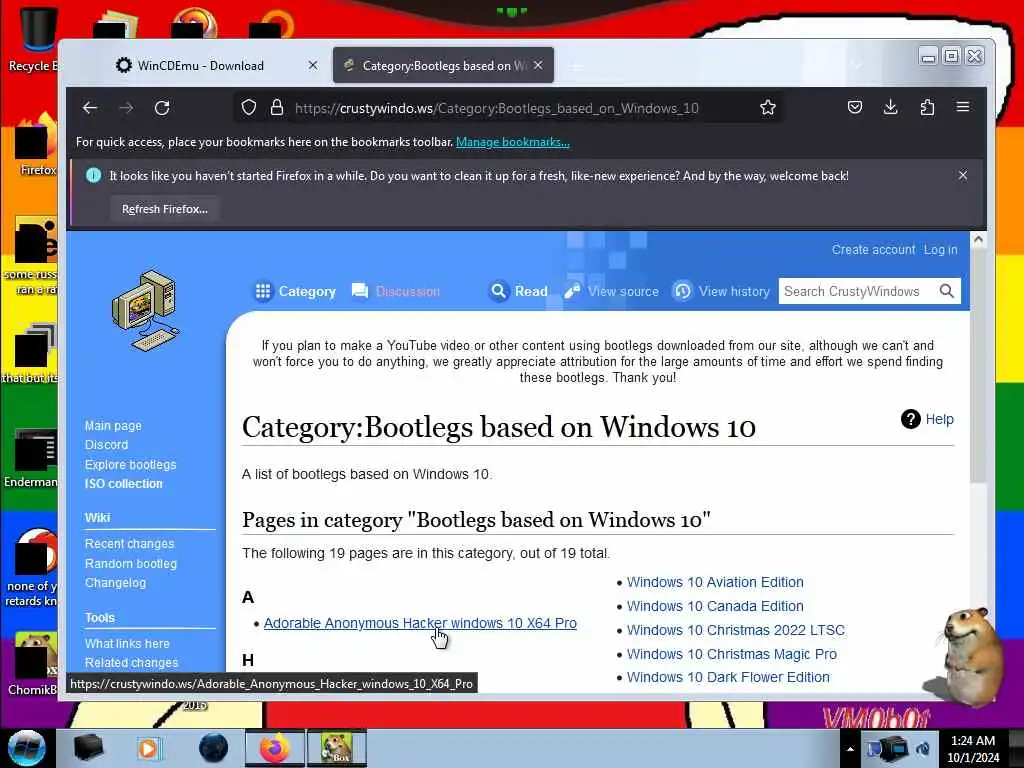1024x768 pixels.
Task: Open the Firefox hamburger menu
Action: pyautogui.click(x=963, y=107)
